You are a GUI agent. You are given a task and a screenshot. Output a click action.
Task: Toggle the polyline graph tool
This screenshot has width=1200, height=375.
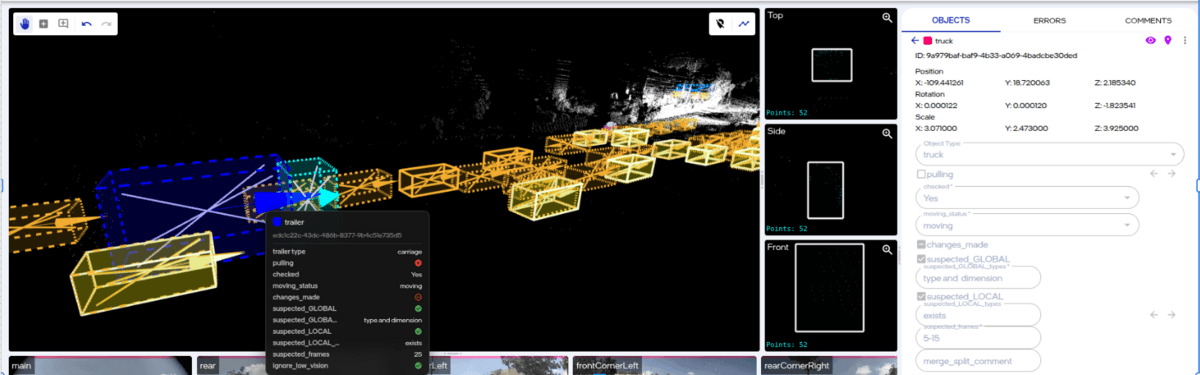pos(744,24)
